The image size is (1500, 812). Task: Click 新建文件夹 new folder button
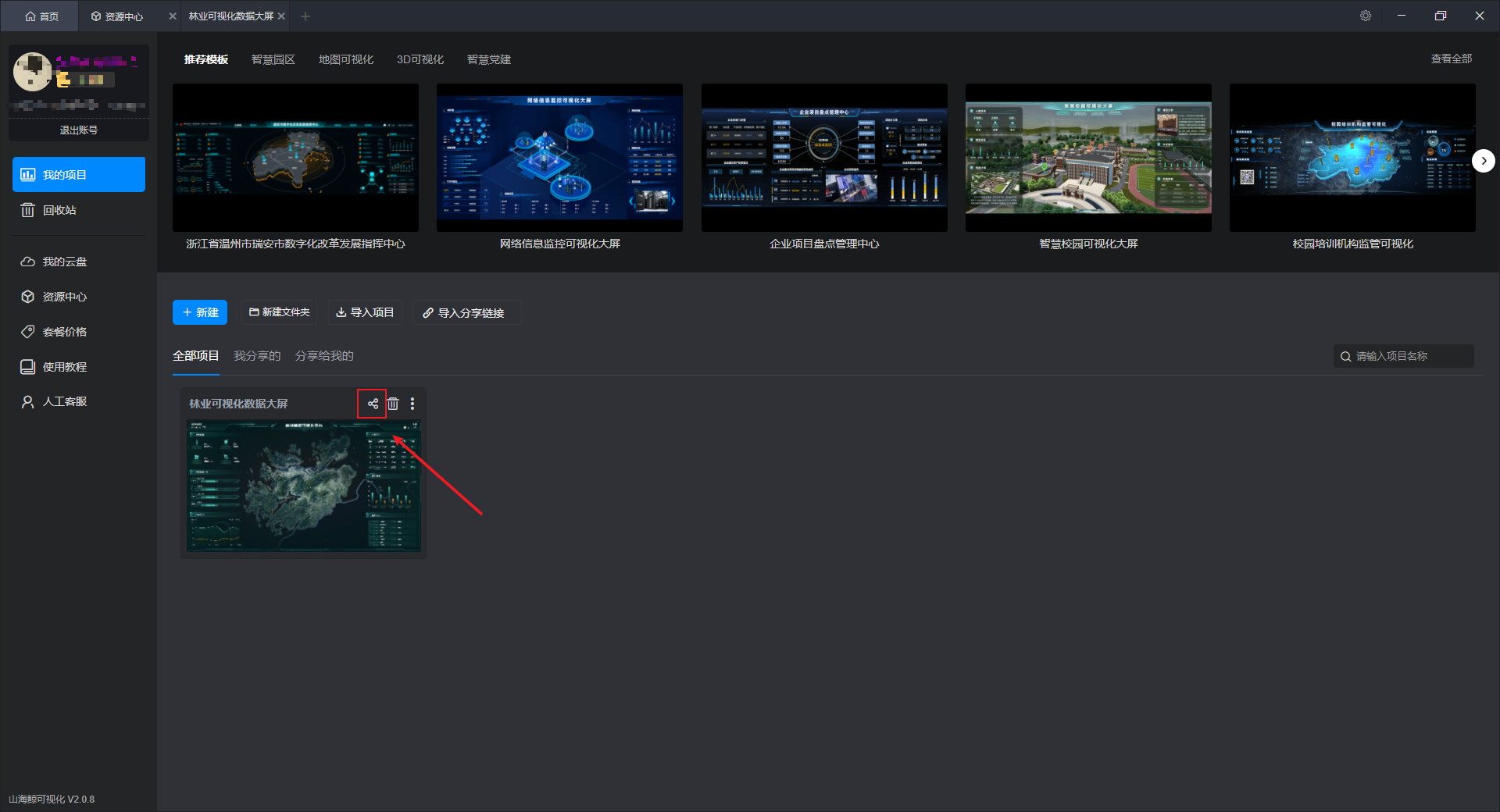point(279,312)
